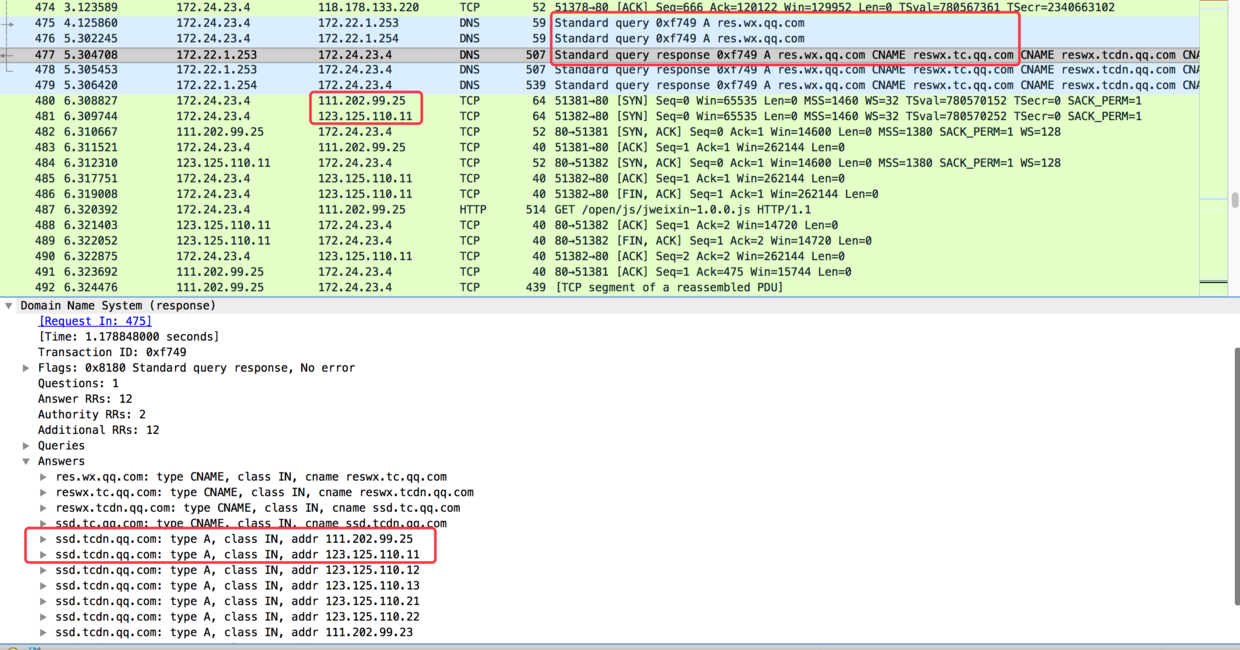Expand the answer with addr 111.202.99.25

43,539
